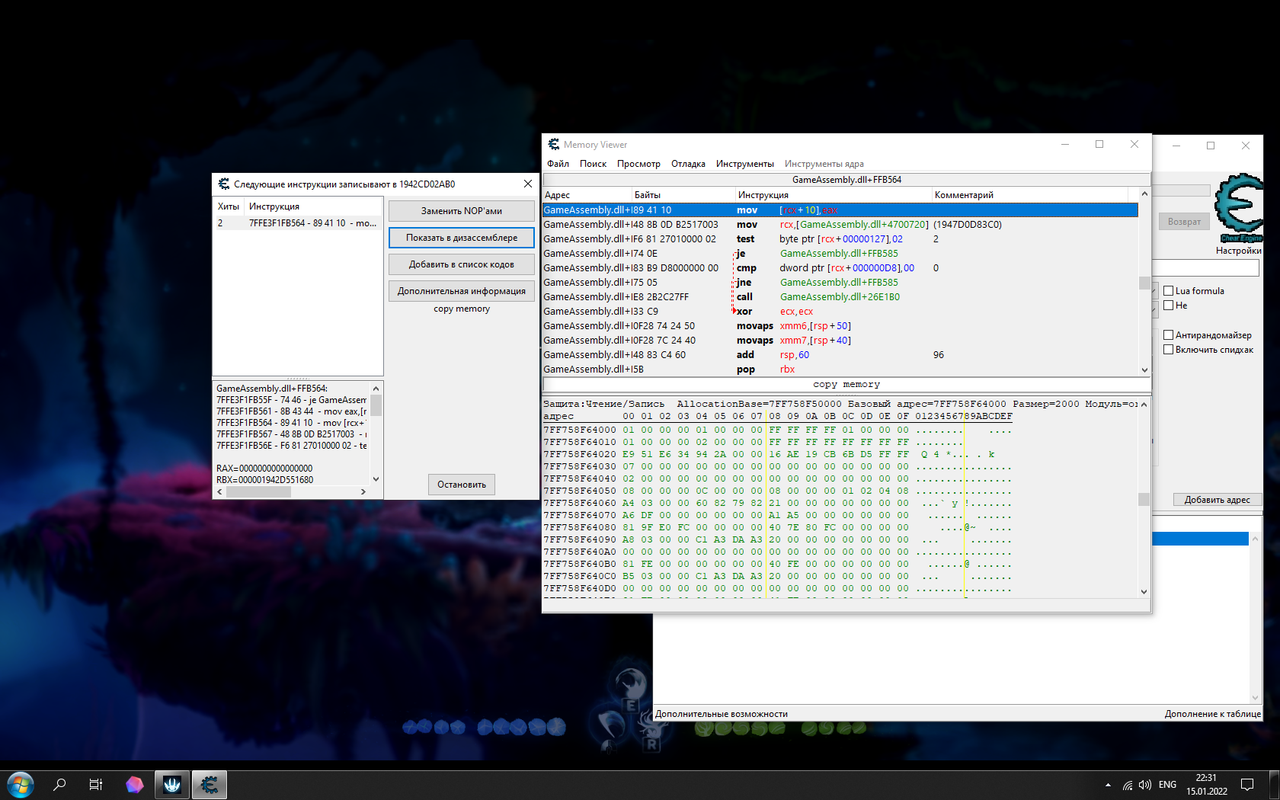Enable the Включить спидхак checkbox
The width and height of the screenshot is (1280, 800).
click(1169, 349)
